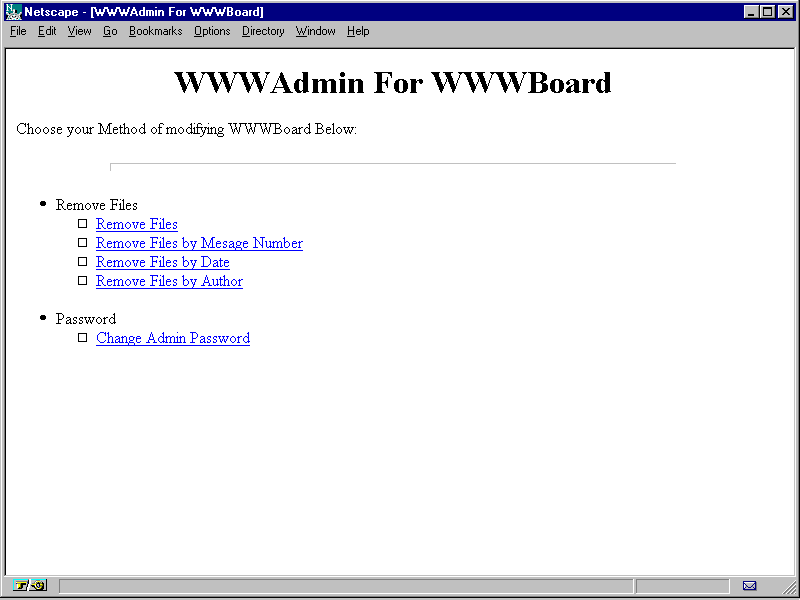Viewport: 800px width, 600px height.
Task: Open the Remove Files by Date link
Action: [x=163, y=262]
